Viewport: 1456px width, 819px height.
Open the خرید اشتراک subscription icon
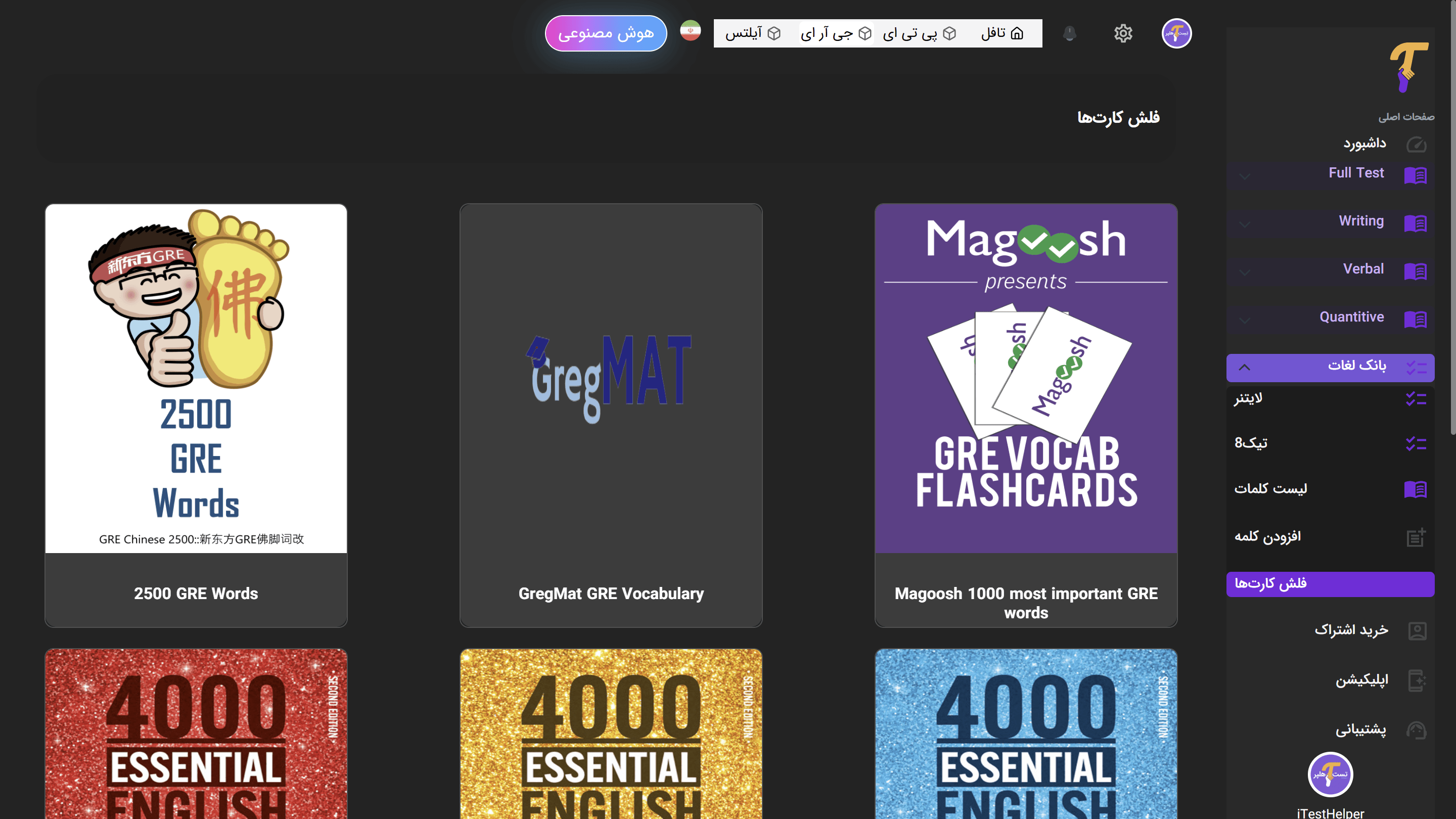tap(1417, 630)
